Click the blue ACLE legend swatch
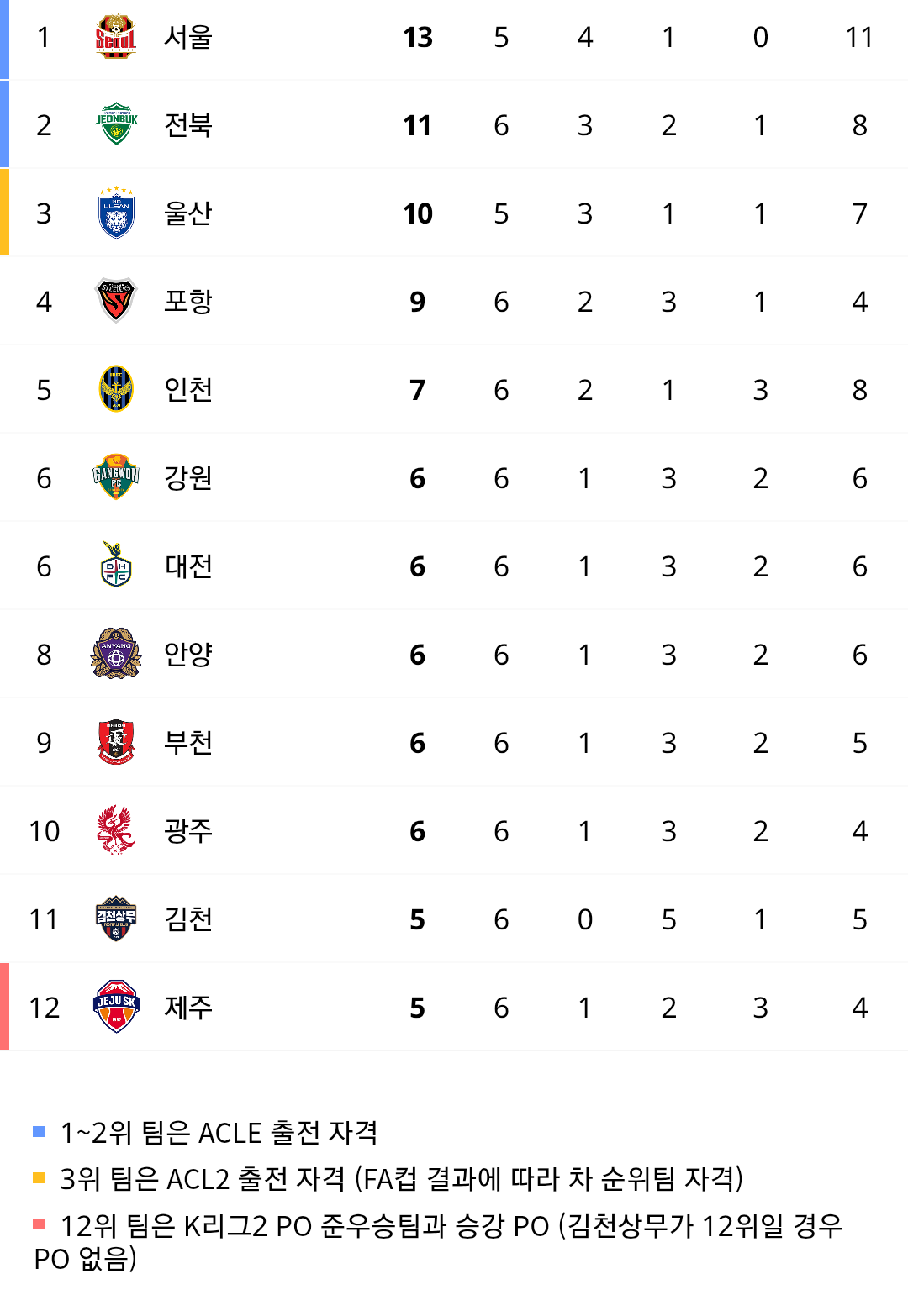Viewport: 908px width, 1316px height. coord(39,1132)
